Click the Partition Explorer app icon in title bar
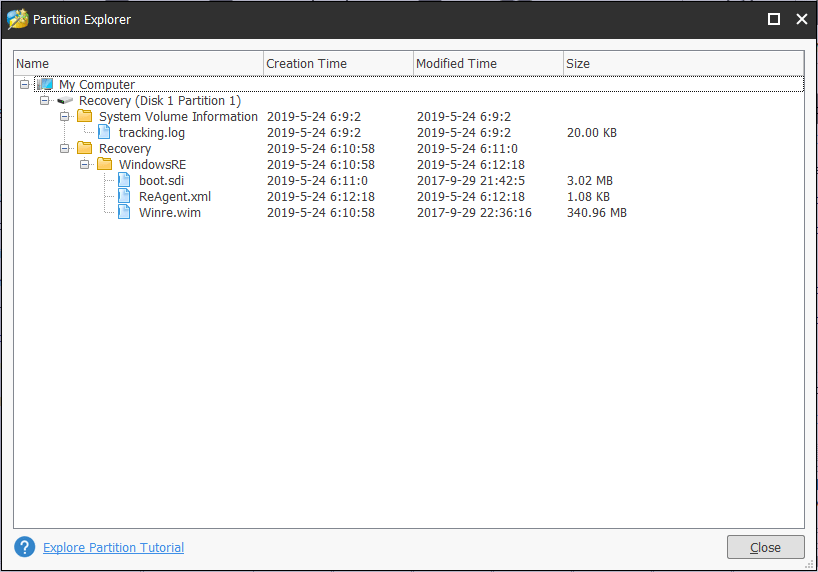 [x=17, y=19]
